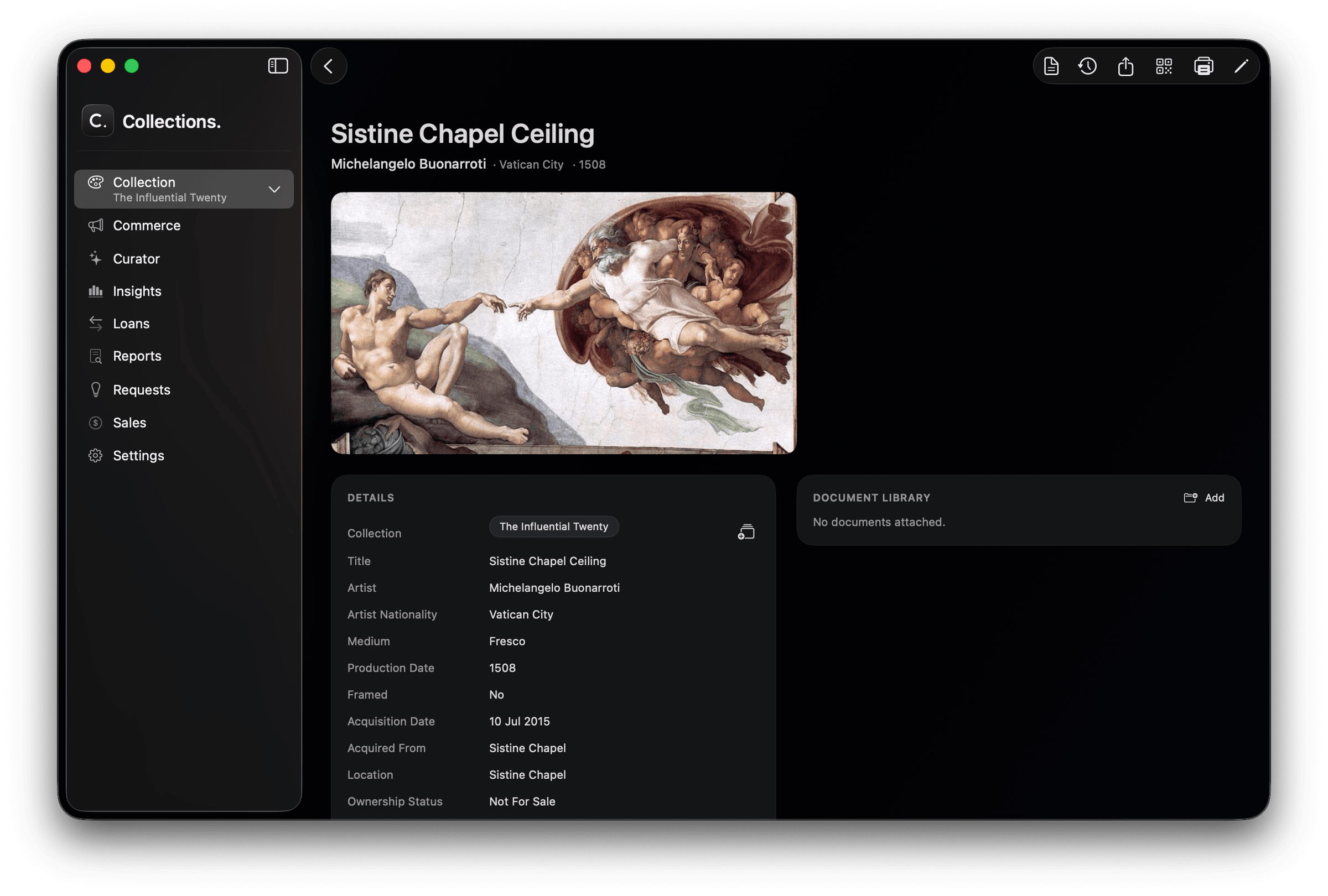
Task: Click the Collections app logo icon
Action: click(x=98, y=121)
